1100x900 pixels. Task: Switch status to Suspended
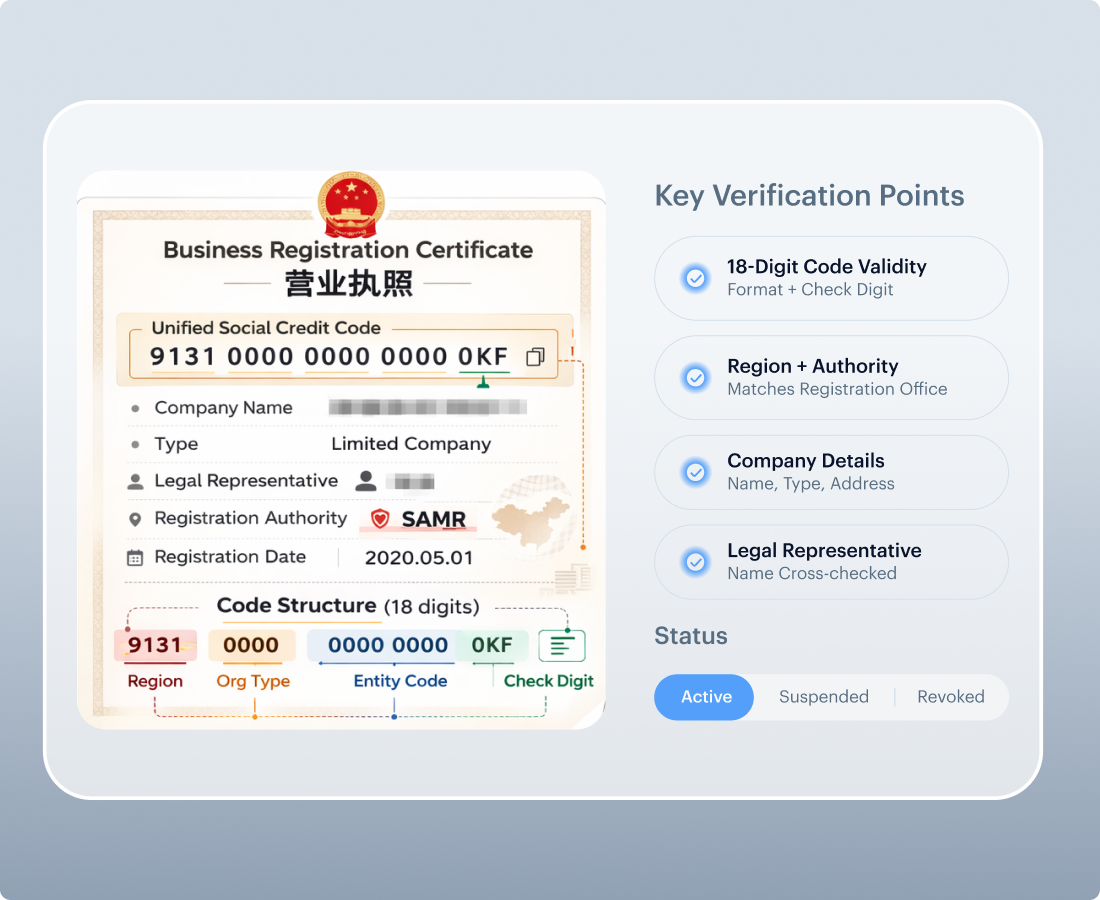[x=823, y=697]
